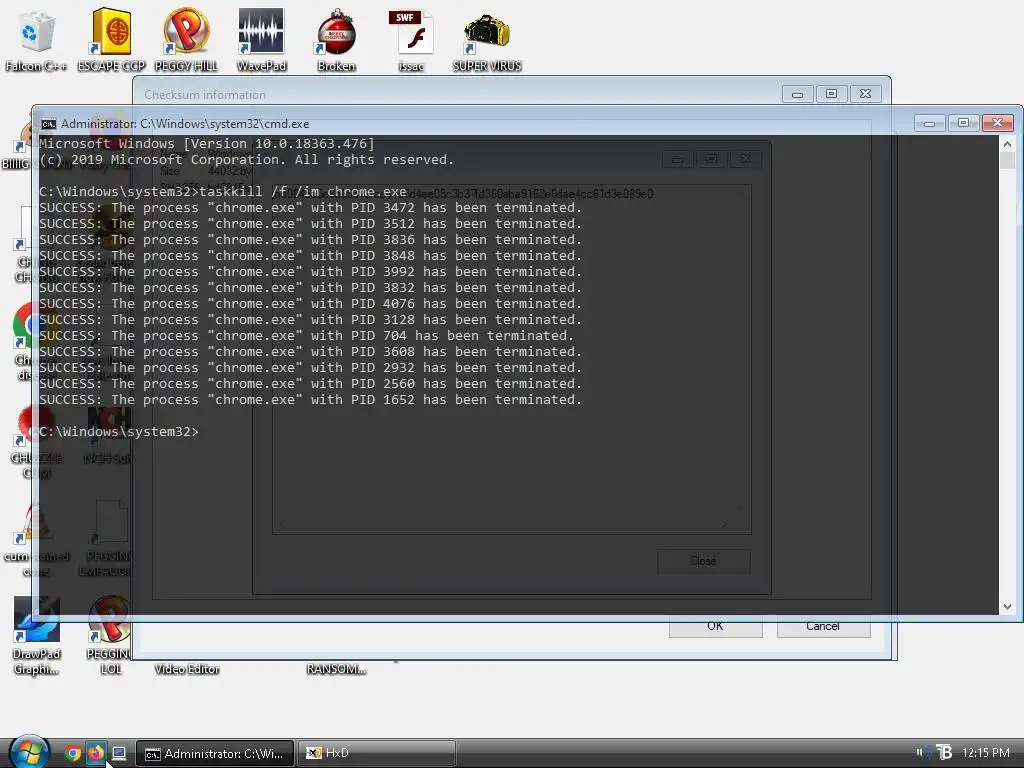1024x768 pixels.
Task: Click the cmd vertical scrollbar thumb
Action: tap(1007, 160)
